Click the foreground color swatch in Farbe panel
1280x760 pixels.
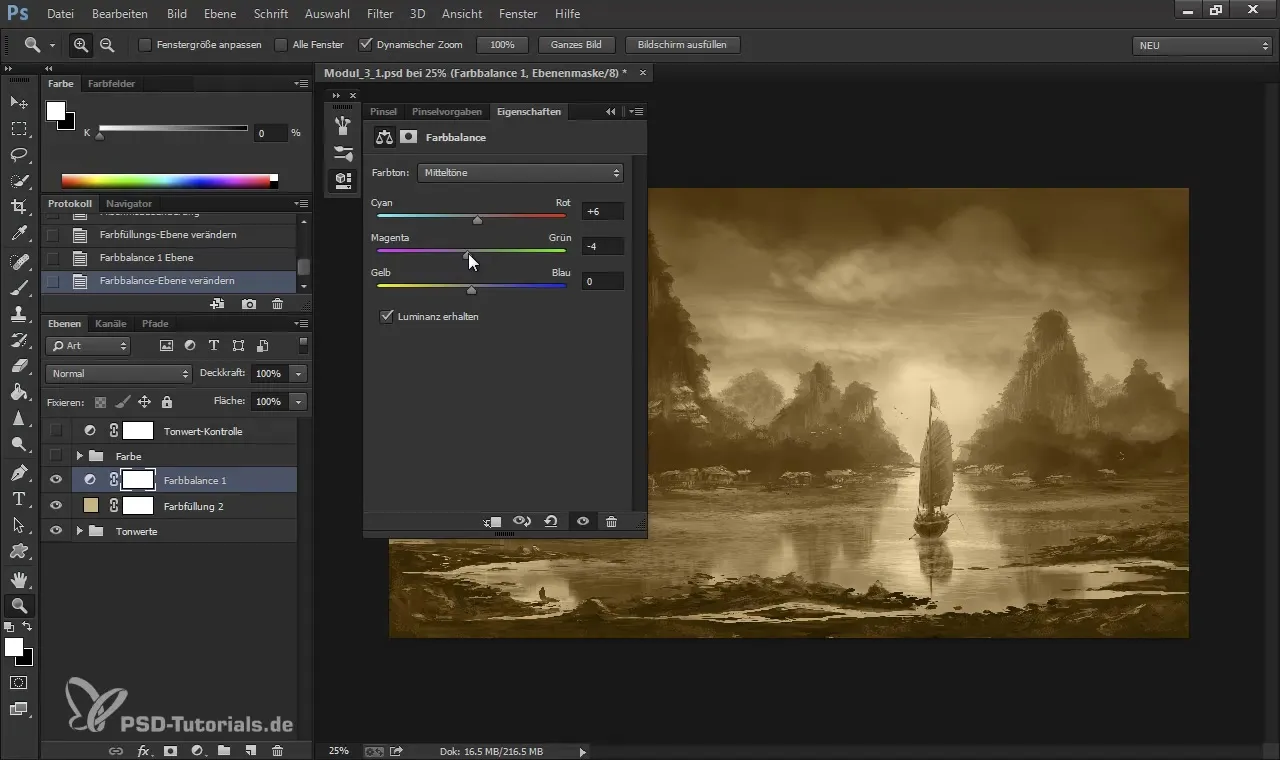(x=56, y=111)
